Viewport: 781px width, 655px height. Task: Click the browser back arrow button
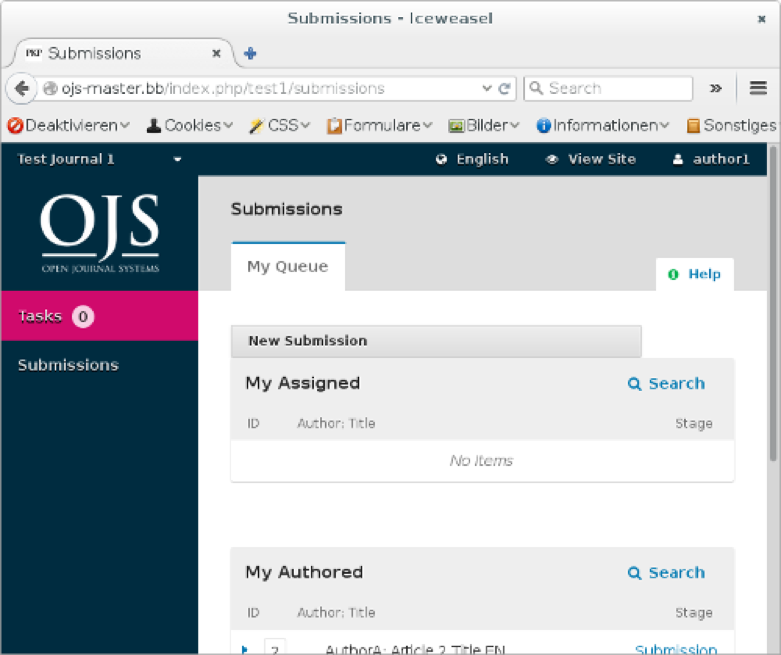coord(22,88)
